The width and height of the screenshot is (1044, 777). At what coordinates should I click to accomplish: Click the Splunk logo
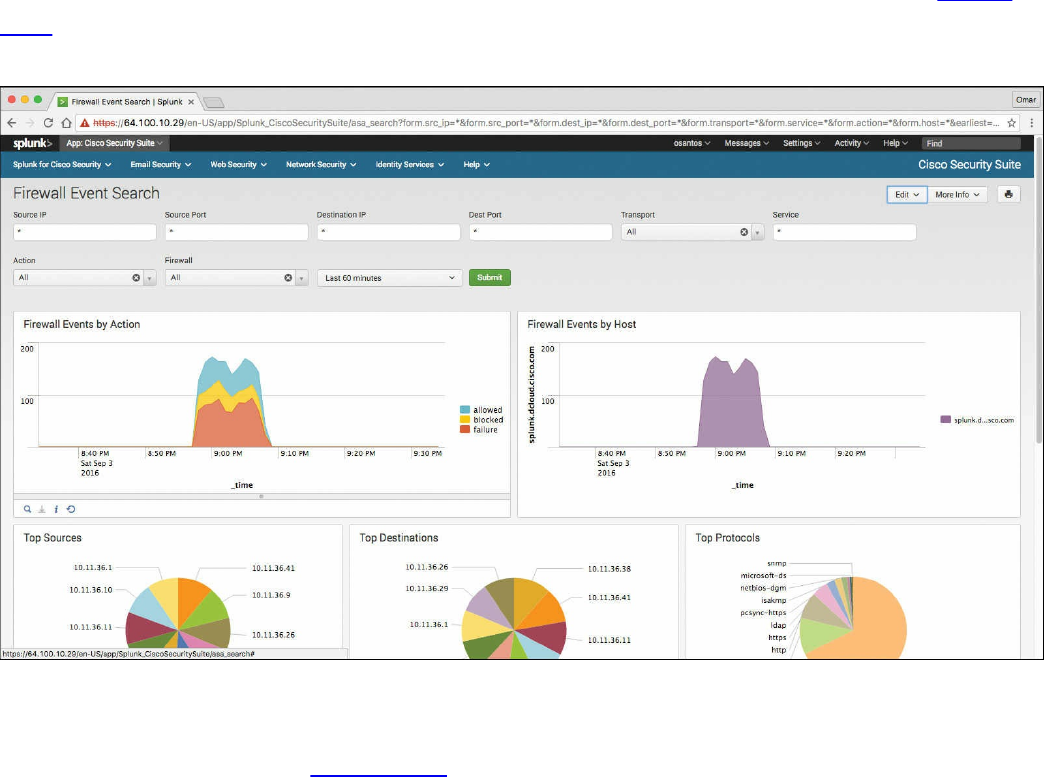coord(32,143)
